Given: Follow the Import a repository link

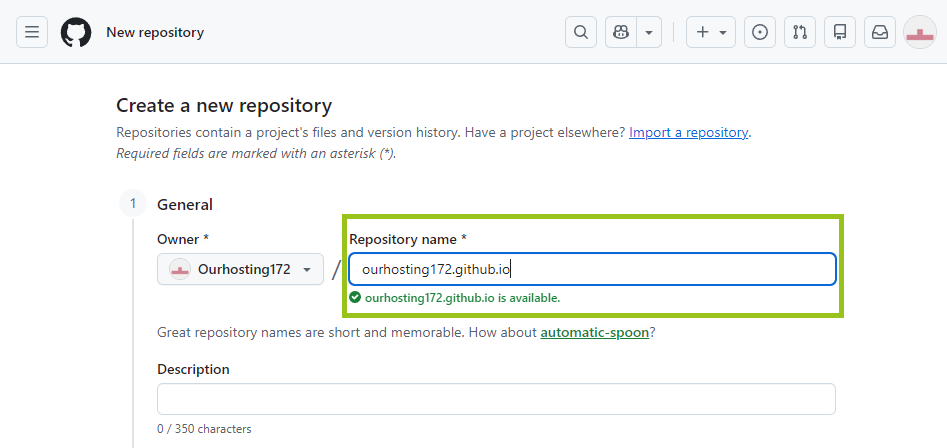Looking at the screenshot, I should point(689,132).
